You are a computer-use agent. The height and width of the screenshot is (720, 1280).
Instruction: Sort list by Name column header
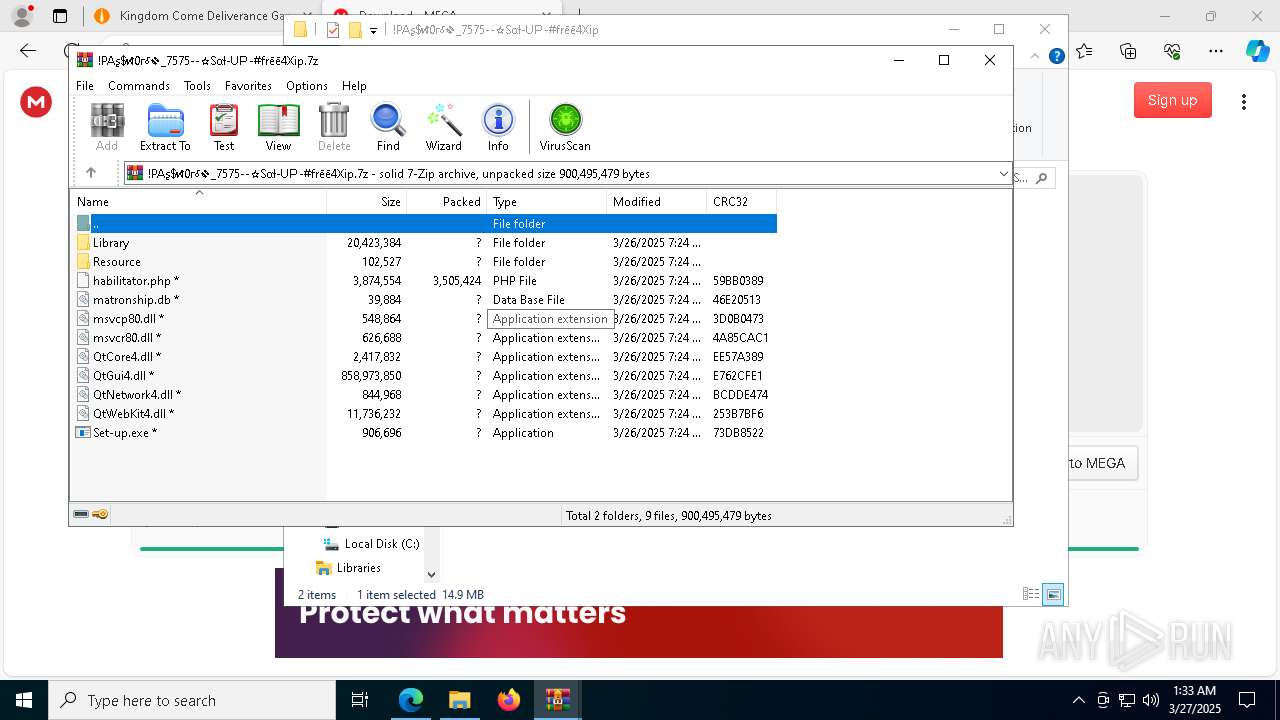(x=198, y=202)
